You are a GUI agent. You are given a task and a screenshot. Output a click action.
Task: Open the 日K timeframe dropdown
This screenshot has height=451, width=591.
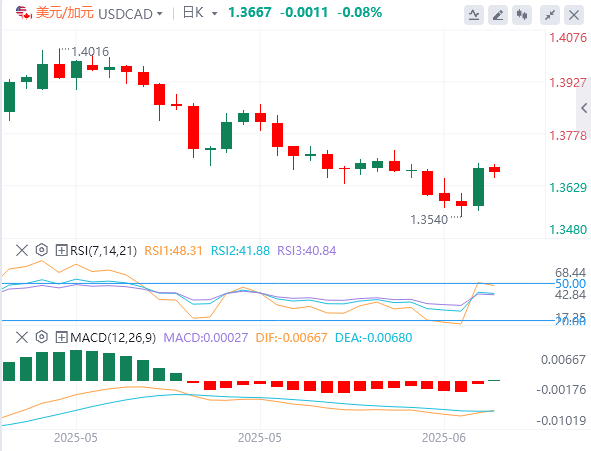click(214, 14)
